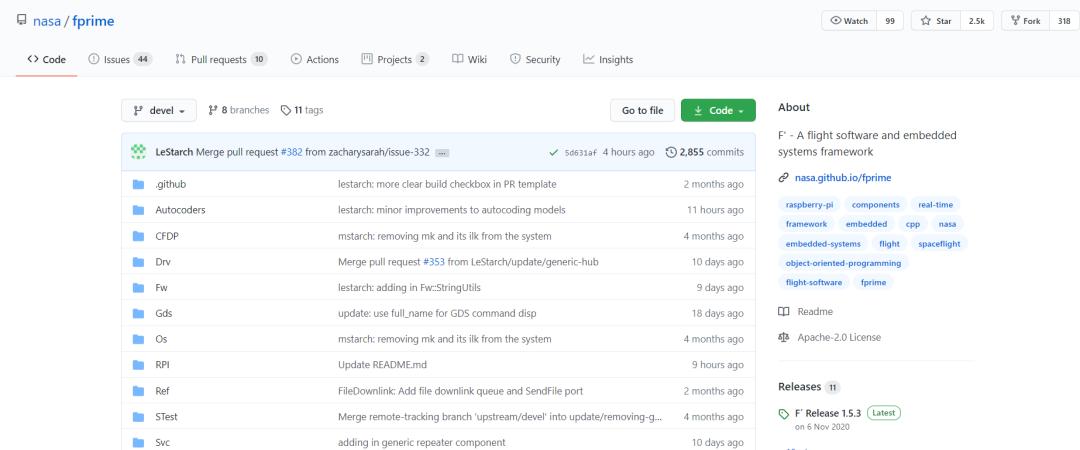Open 'adding in generic repeater component' commit
Image resolution: width=1080 pixels, height=450 pixels.
(422, 442)
